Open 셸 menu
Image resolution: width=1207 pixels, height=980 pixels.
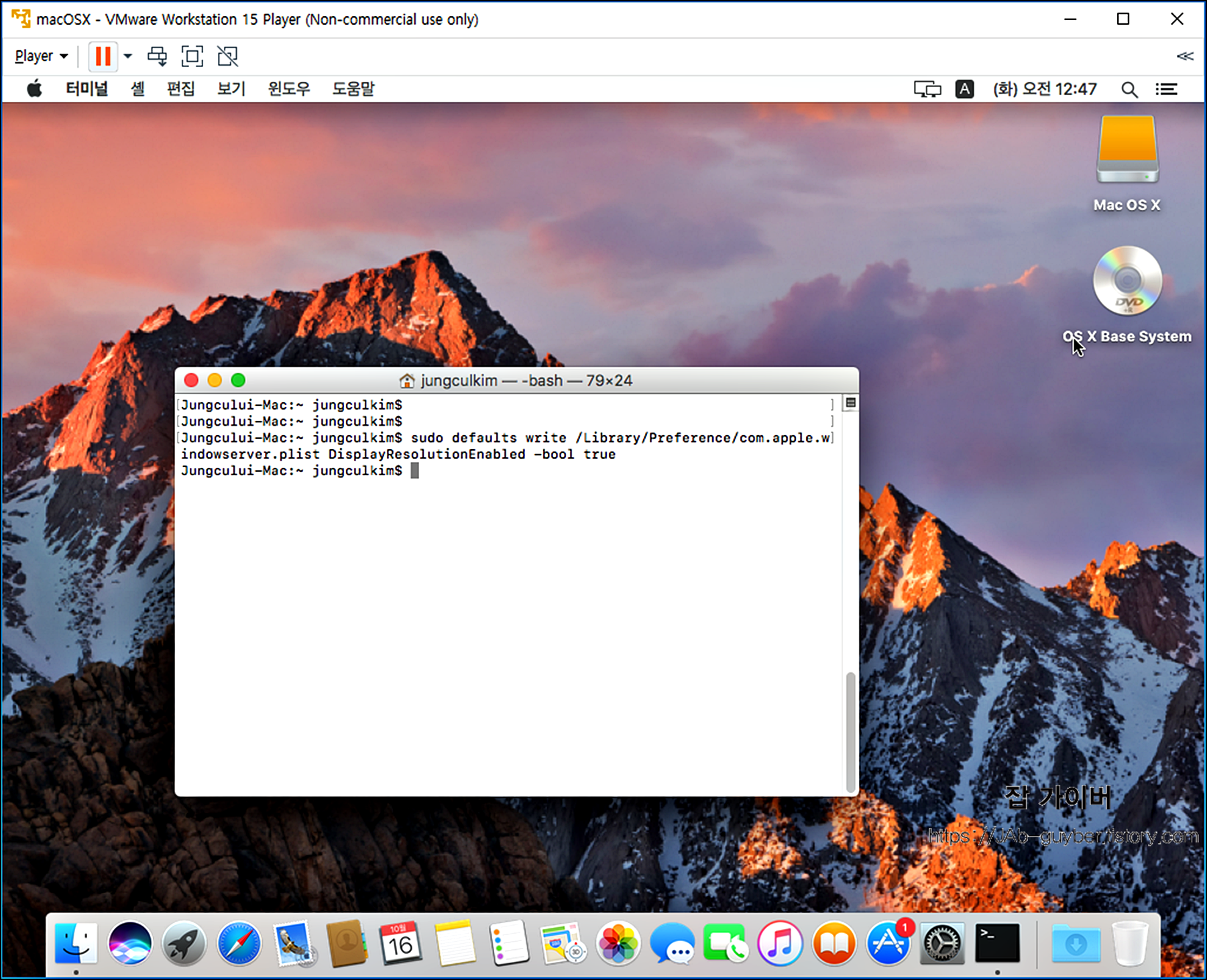138,89
